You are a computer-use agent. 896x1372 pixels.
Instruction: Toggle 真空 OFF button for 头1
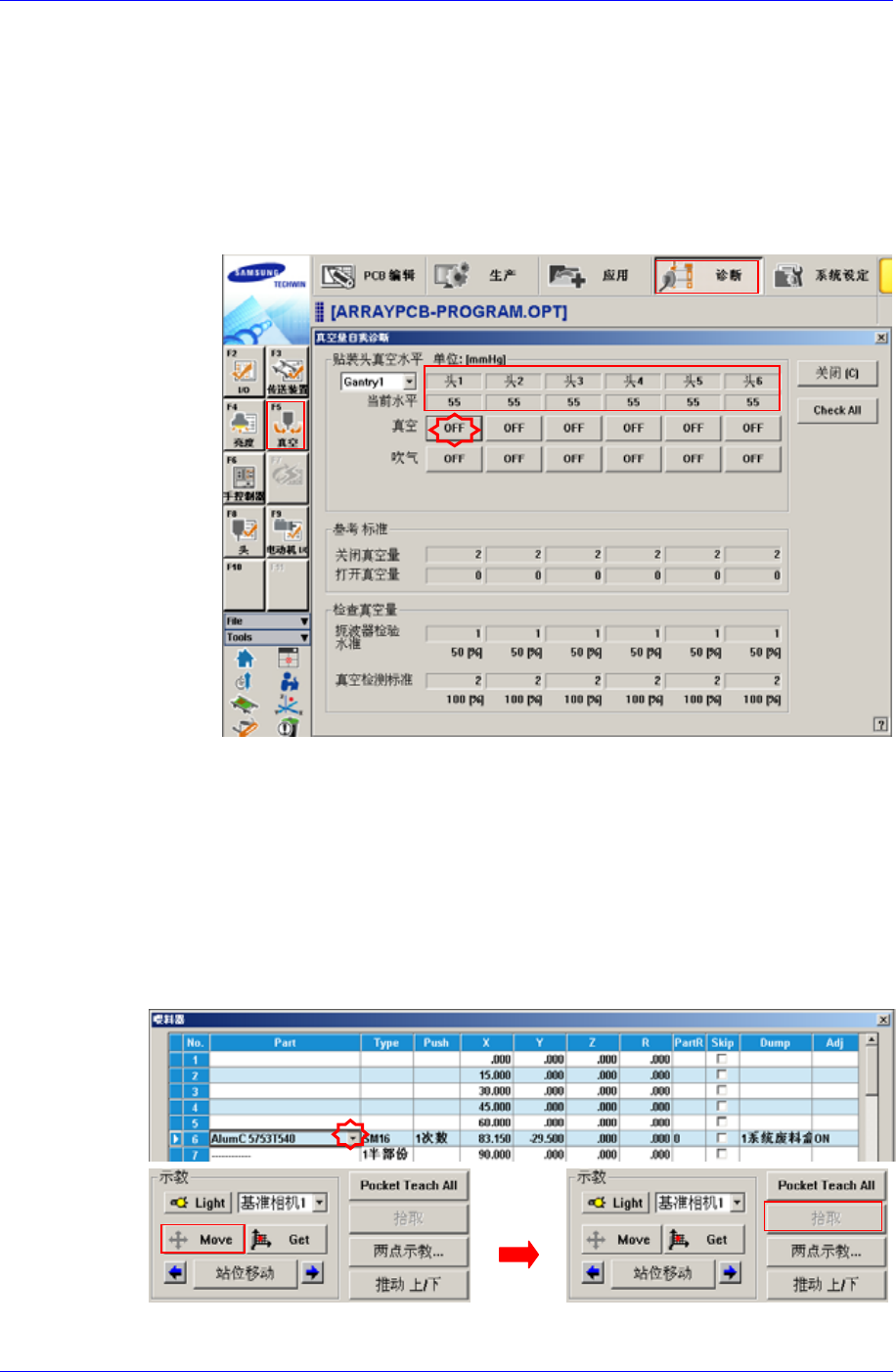[x=454, y=429]
